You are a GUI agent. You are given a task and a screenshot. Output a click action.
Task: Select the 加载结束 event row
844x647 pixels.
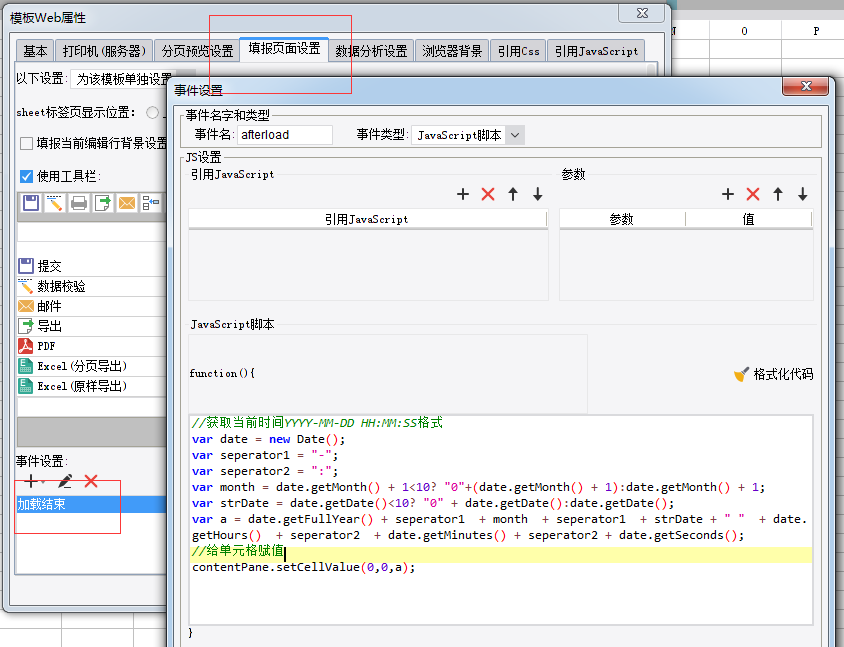[x=92, y=504]
